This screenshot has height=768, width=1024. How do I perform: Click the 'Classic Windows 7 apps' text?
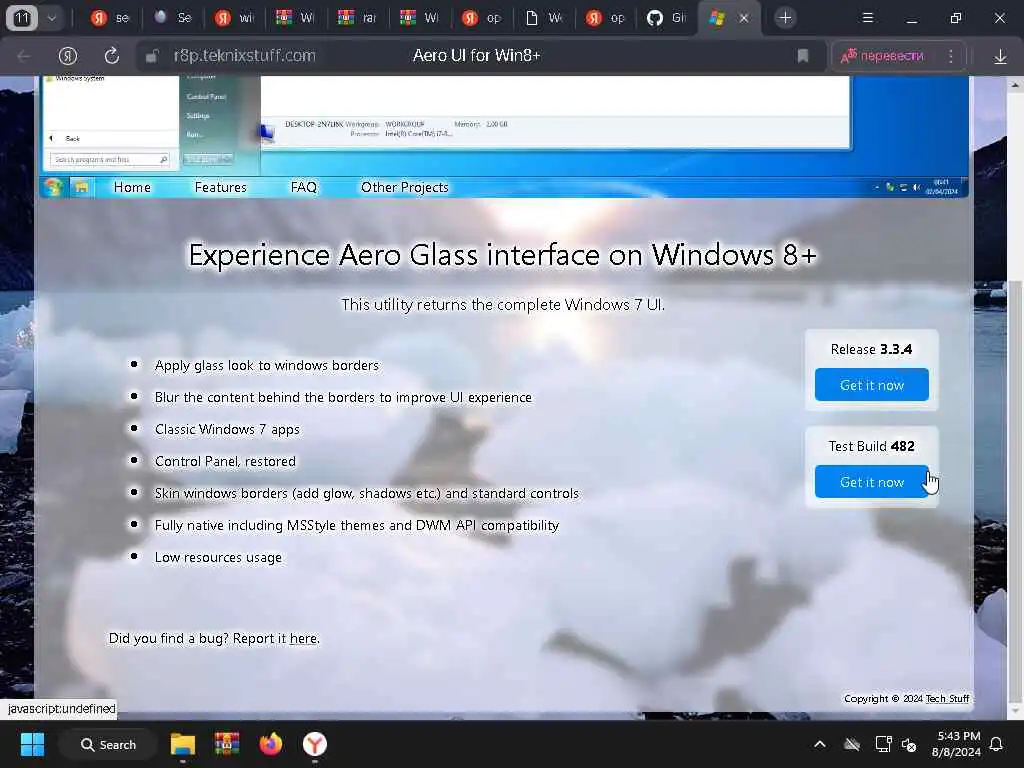[227, 430]
